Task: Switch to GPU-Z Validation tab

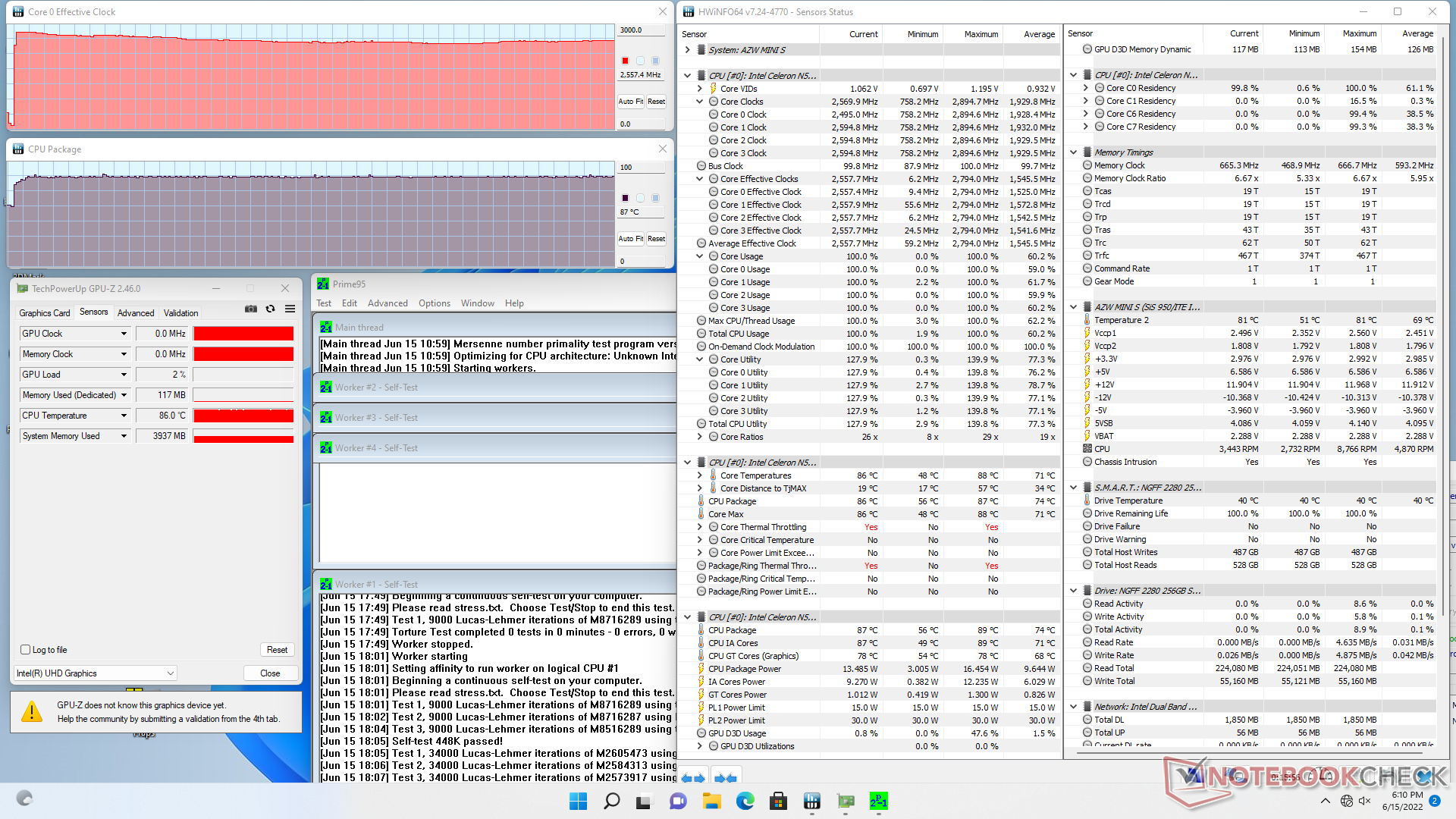Action: pyautogui.click(x=181, y=313)
